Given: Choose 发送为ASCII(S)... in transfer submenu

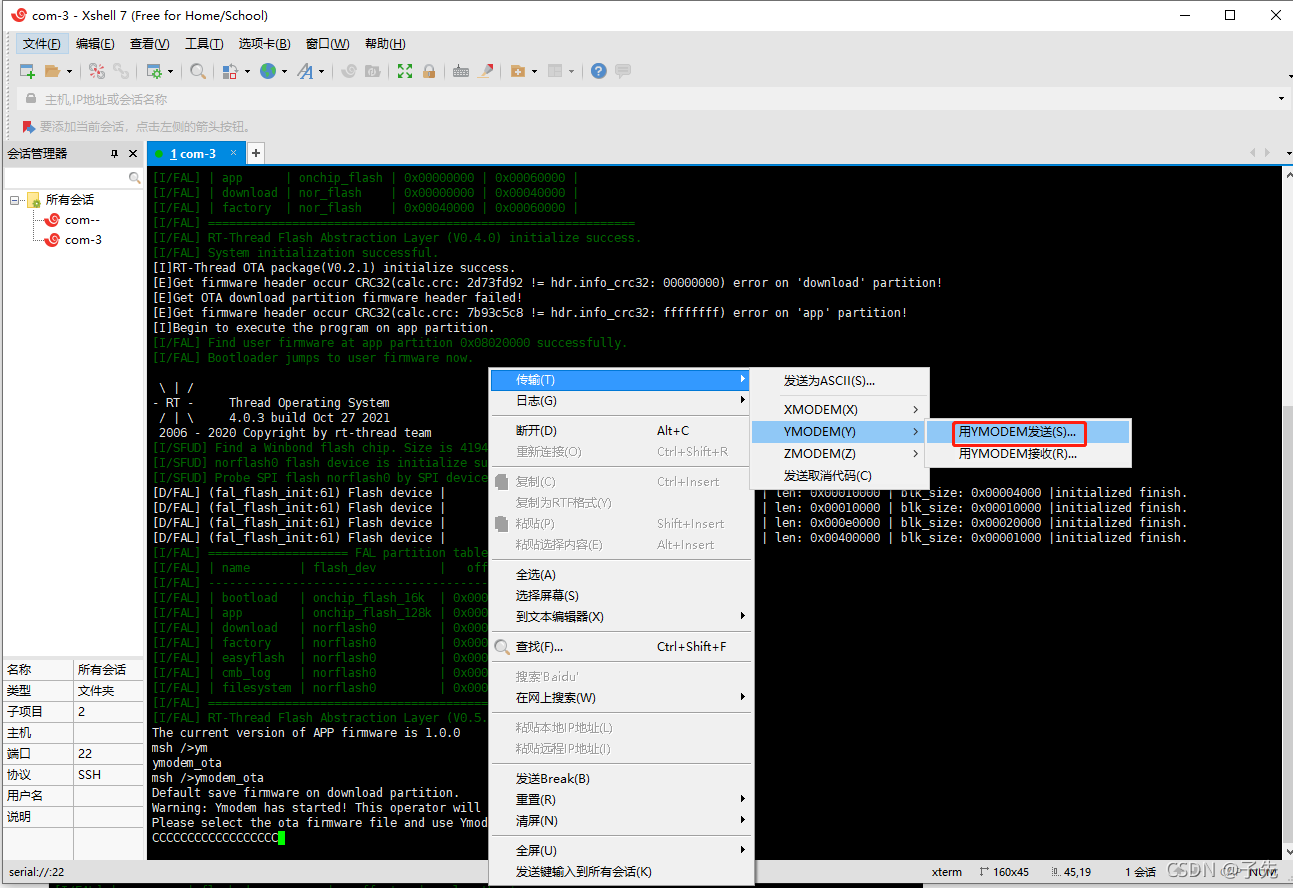Looking at the screenshot, I should [839, 381].
